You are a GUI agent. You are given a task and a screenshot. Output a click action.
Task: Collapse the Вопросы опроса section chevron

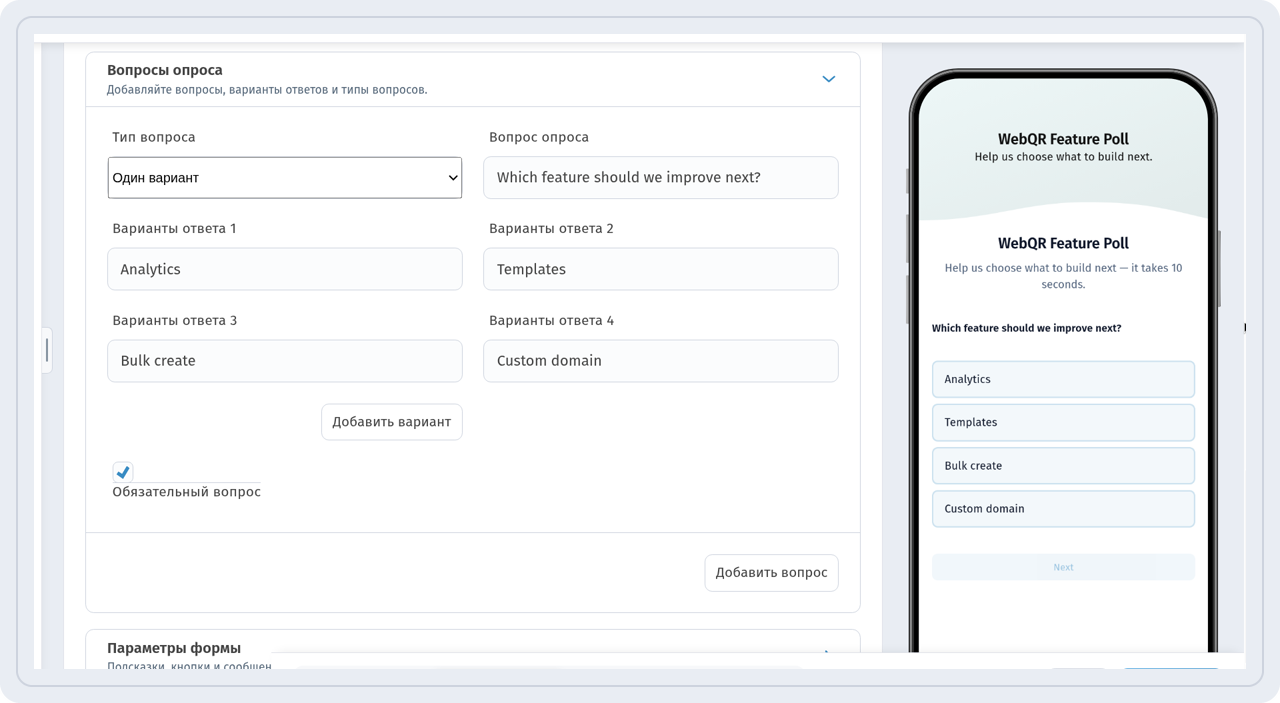tap(828, 79)
